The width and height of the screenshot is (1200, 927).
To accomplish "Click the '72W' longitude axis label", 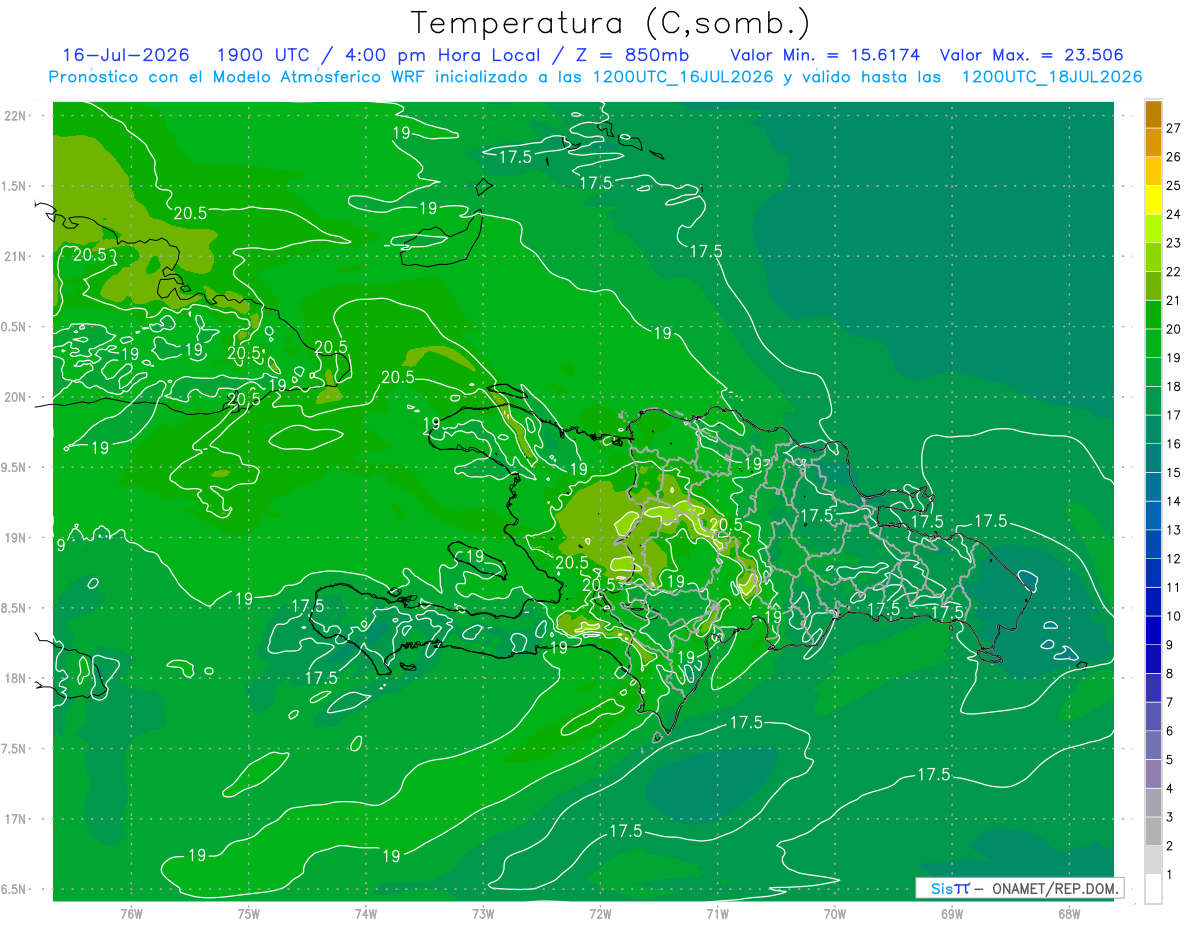I will pyautogui.click(x=600, y=913).
